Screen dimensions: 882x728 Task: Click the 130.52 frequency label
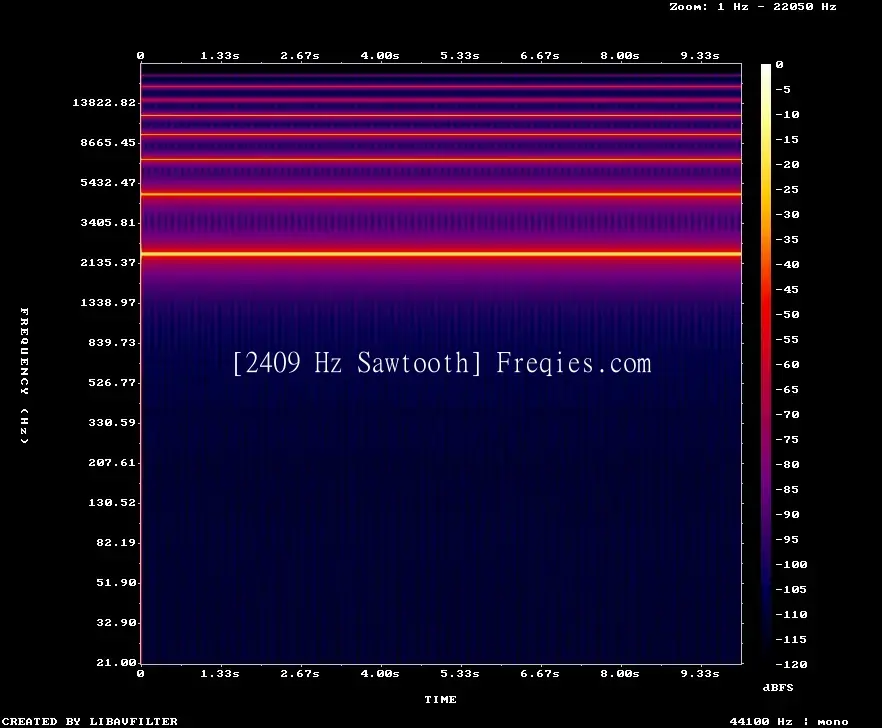pos(112,502)
